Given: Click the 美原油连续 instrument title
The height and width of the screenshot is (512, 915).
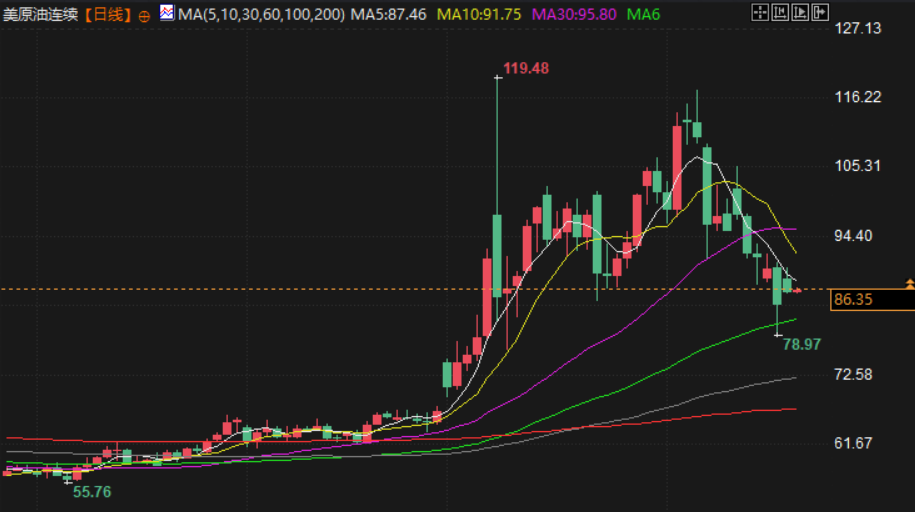Looking at the screenshot, I should coord(40,15).
